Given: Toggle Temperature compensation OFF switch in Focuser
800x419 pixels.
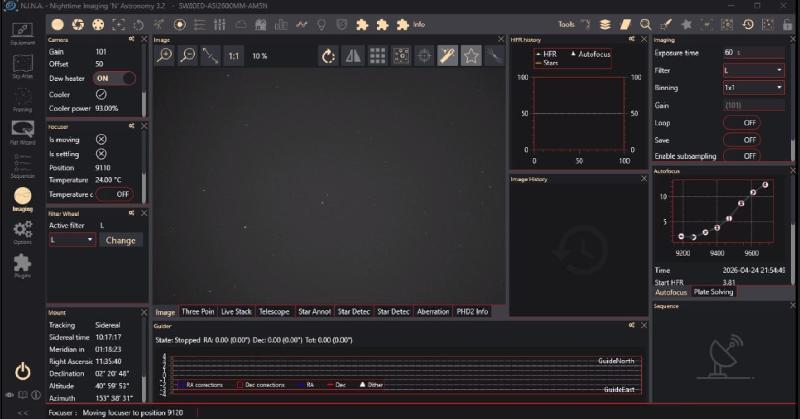Looking at the screenshot, I should 114,194.
